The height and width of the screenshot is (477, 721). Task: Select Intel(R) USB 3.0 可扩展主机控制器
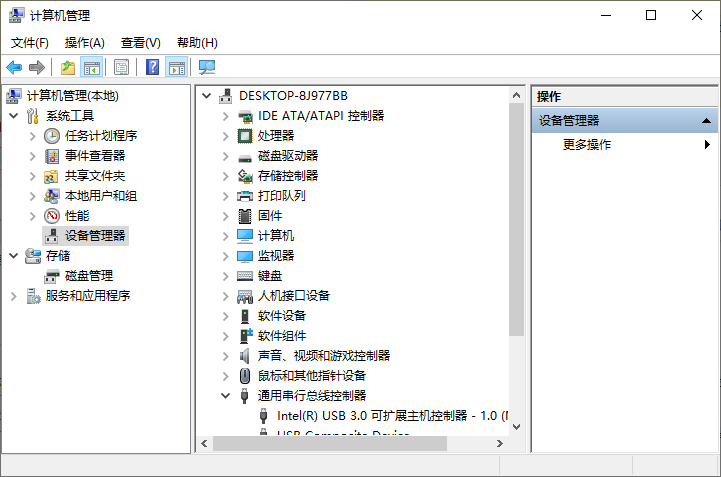coord(392,416)
